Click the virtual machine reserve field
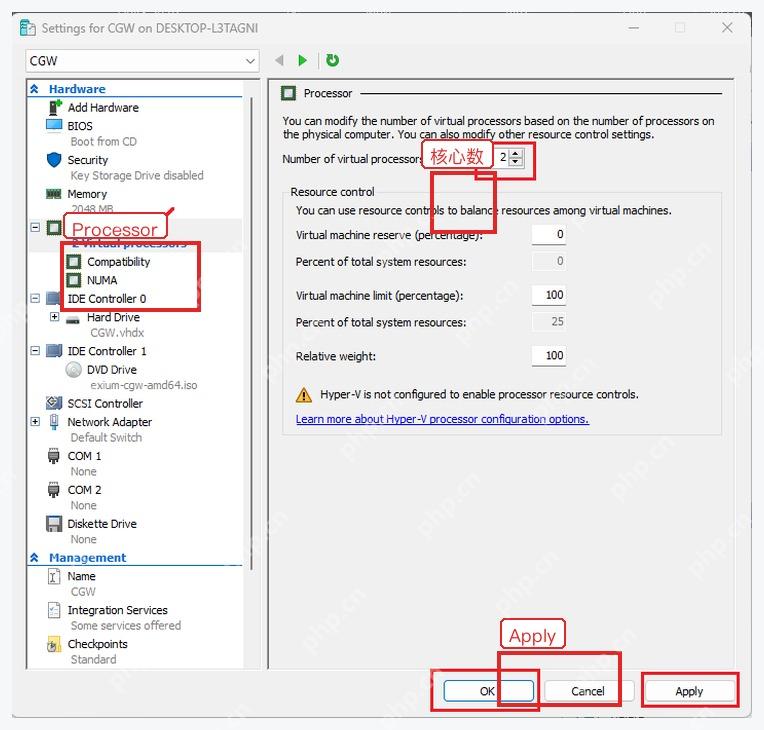 point(549,234)
